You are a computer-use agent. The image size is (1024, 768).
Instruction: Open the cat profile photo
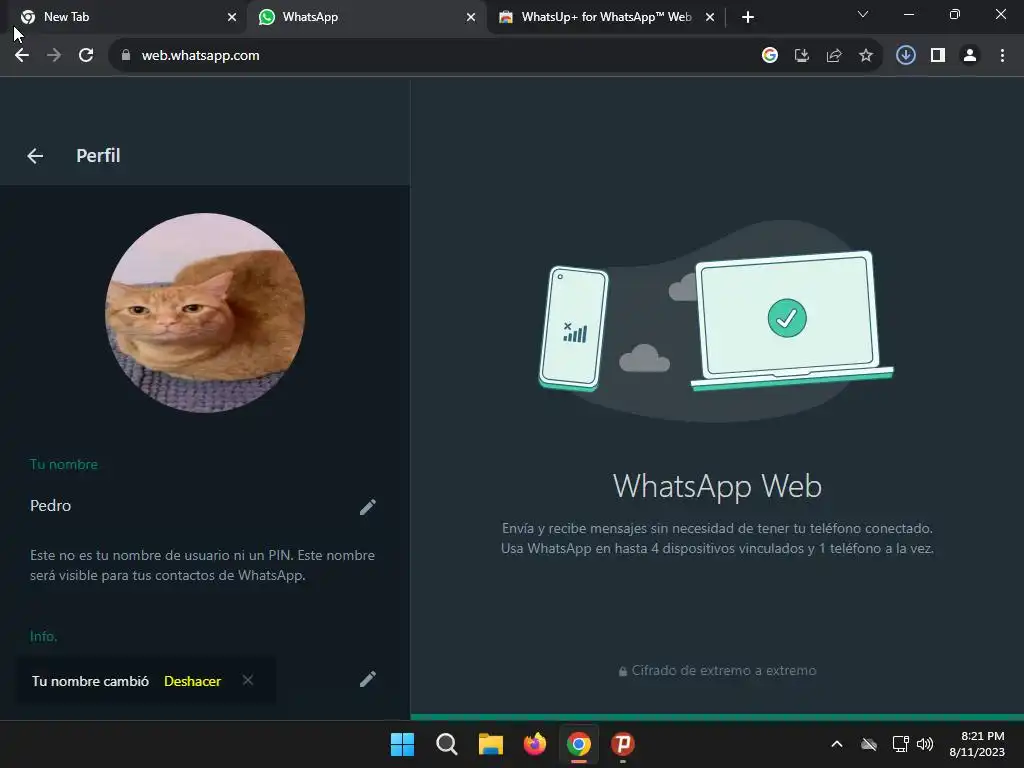tap(205, 313)
